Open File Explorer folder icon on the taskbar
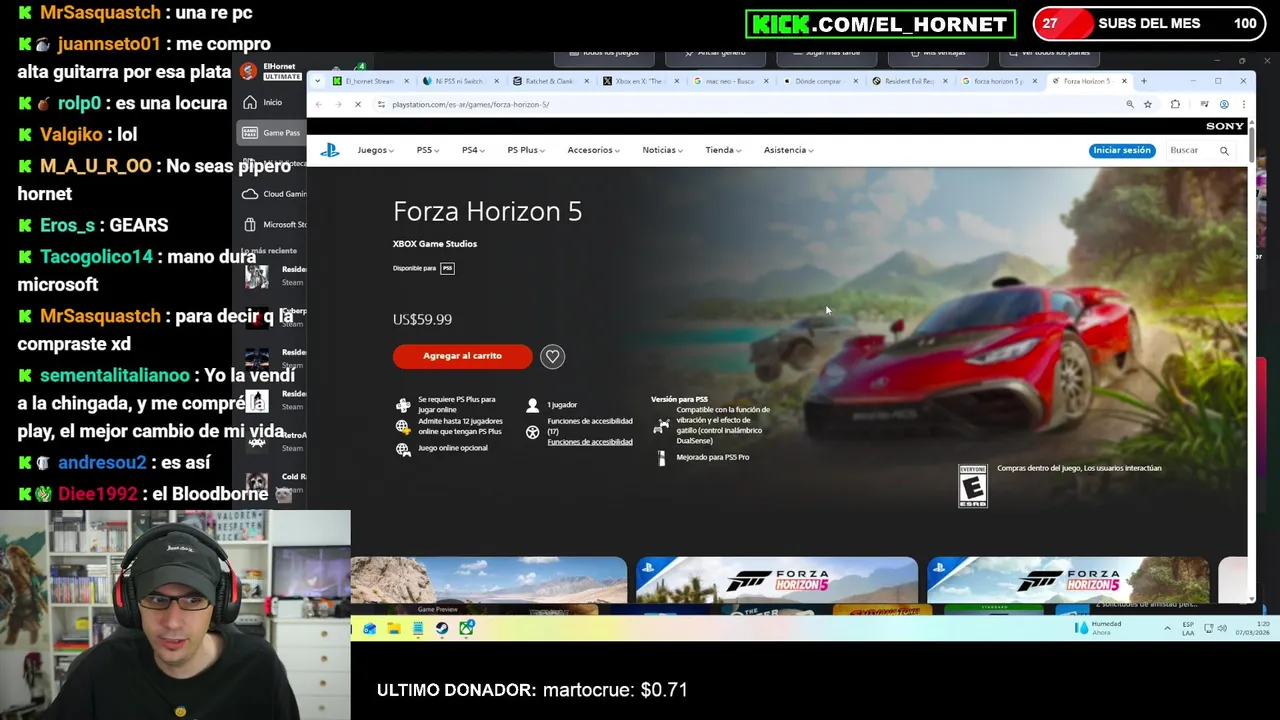The width and height of the screenshot is (1280, 720). pos(394,628)
